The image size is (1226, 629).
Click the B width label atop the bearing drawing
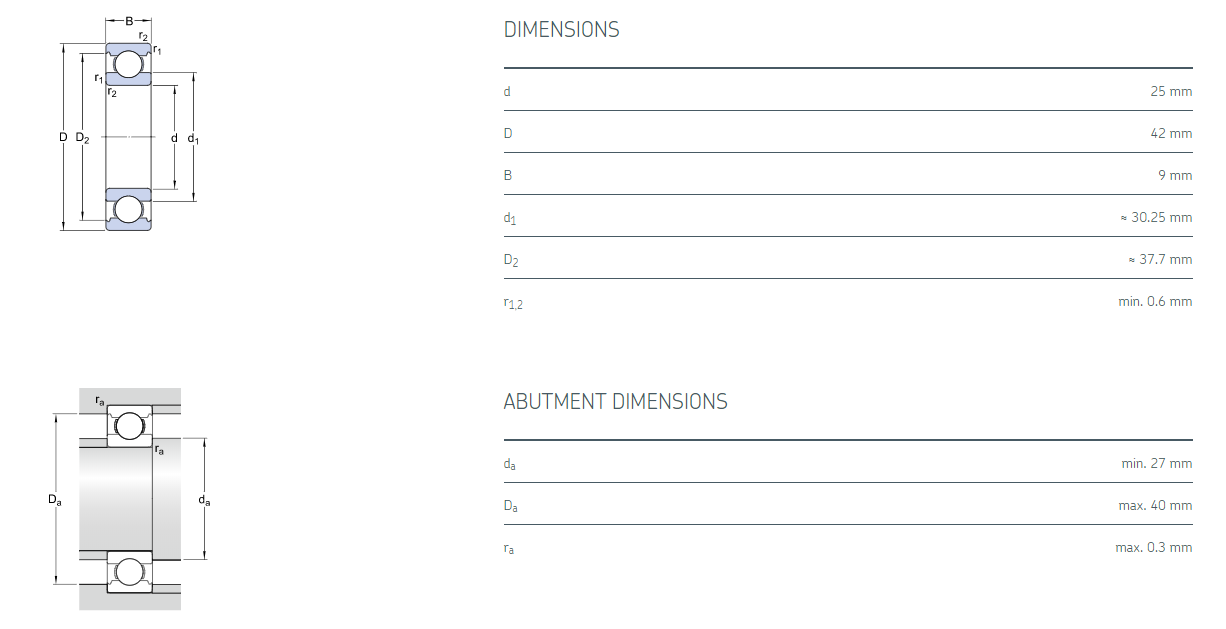(129, 21)
